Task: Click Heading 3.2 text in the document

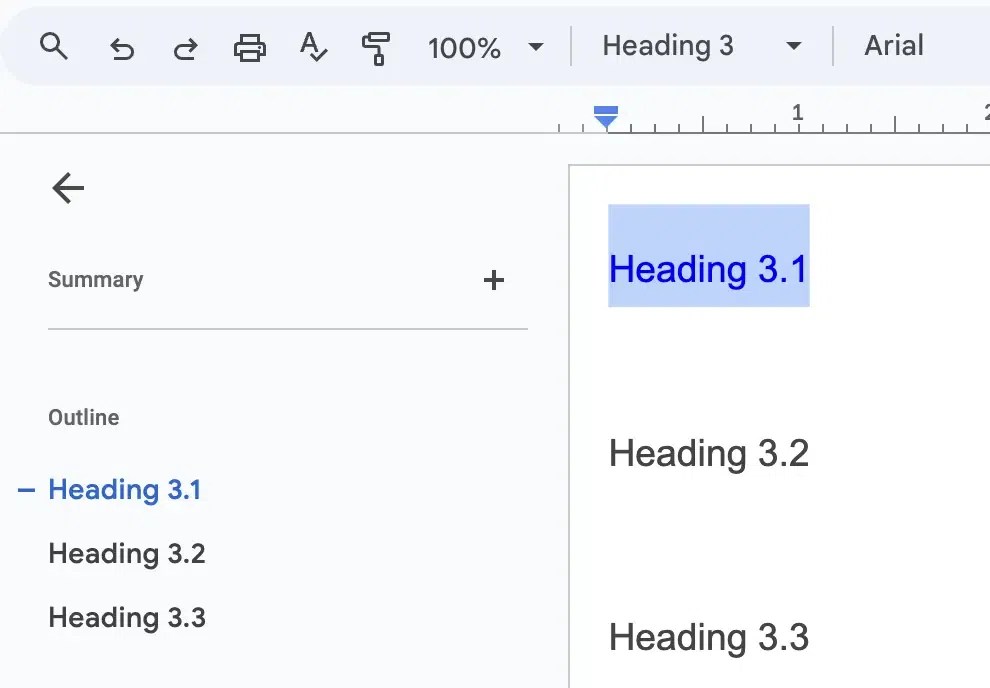Action: [708, 453]
